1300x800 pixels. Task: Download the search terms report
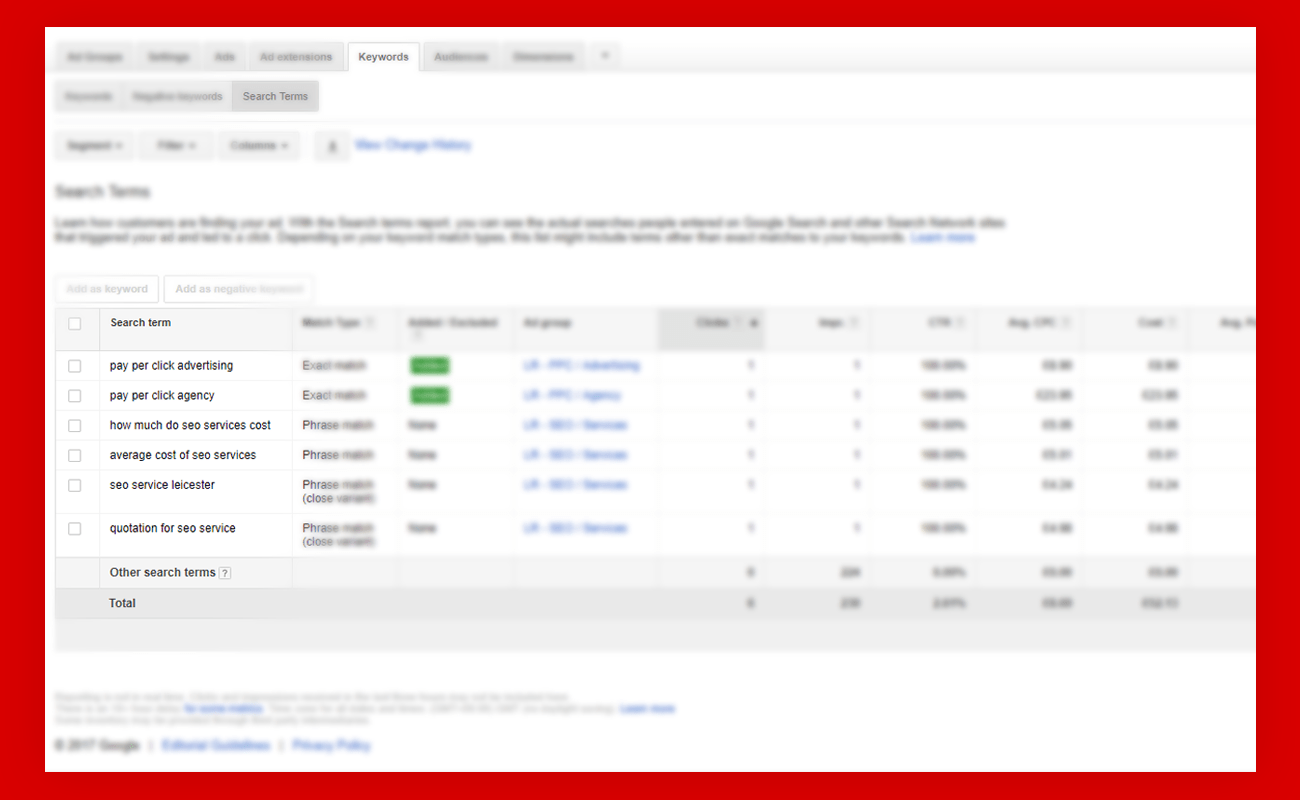point(332,146)
